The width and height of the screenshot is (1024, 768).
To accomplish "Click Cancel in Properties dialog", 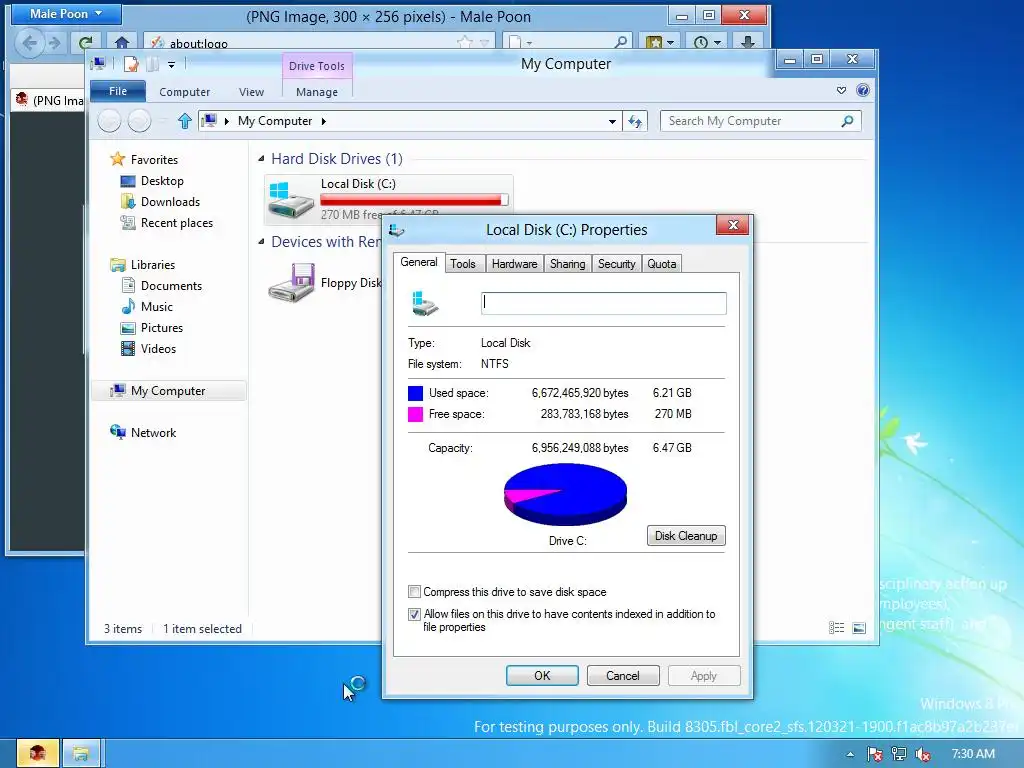I will tap(623, 675).
